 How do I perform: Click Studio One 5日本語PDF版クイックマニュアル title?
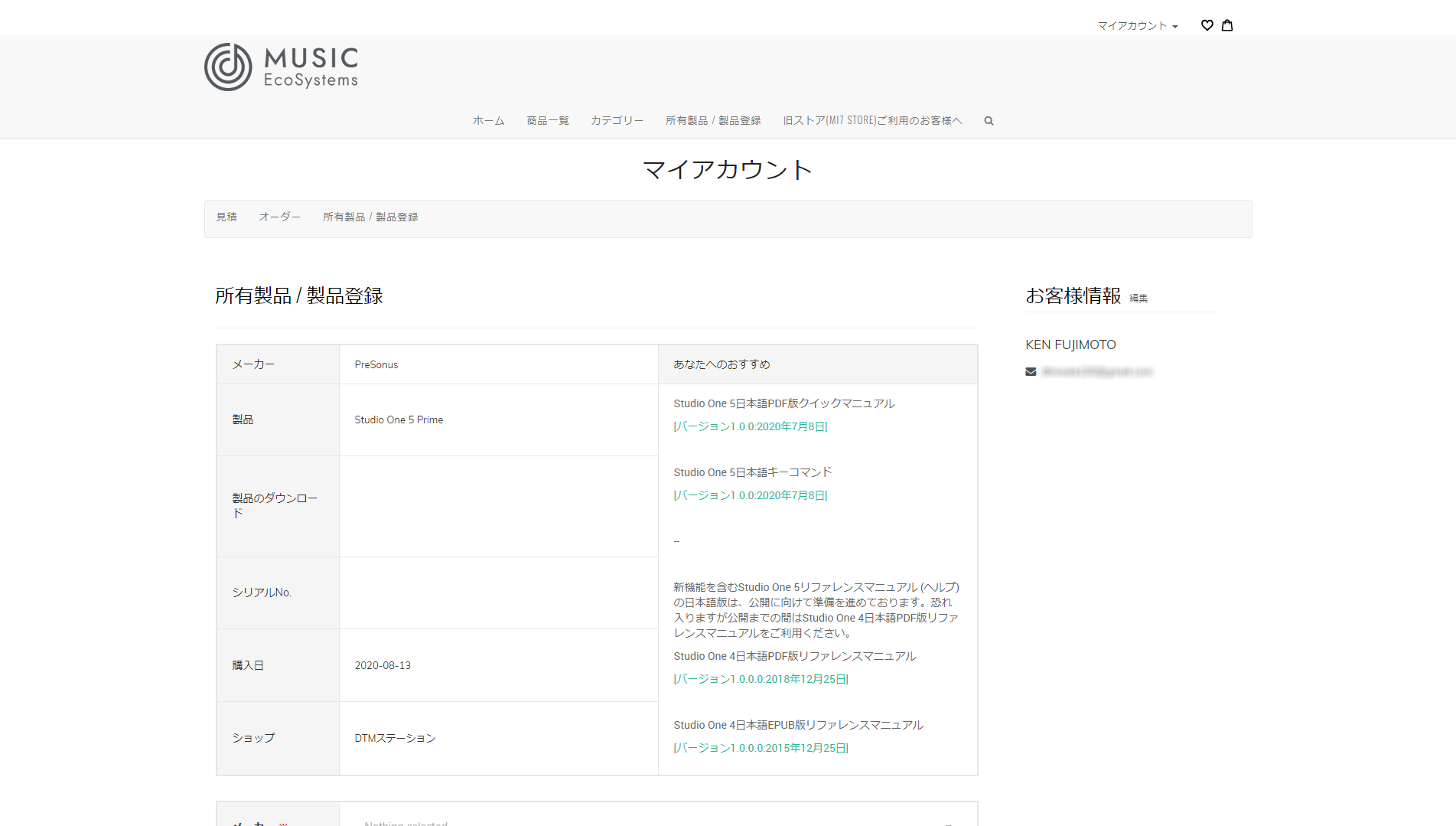[x=784, y=404]
